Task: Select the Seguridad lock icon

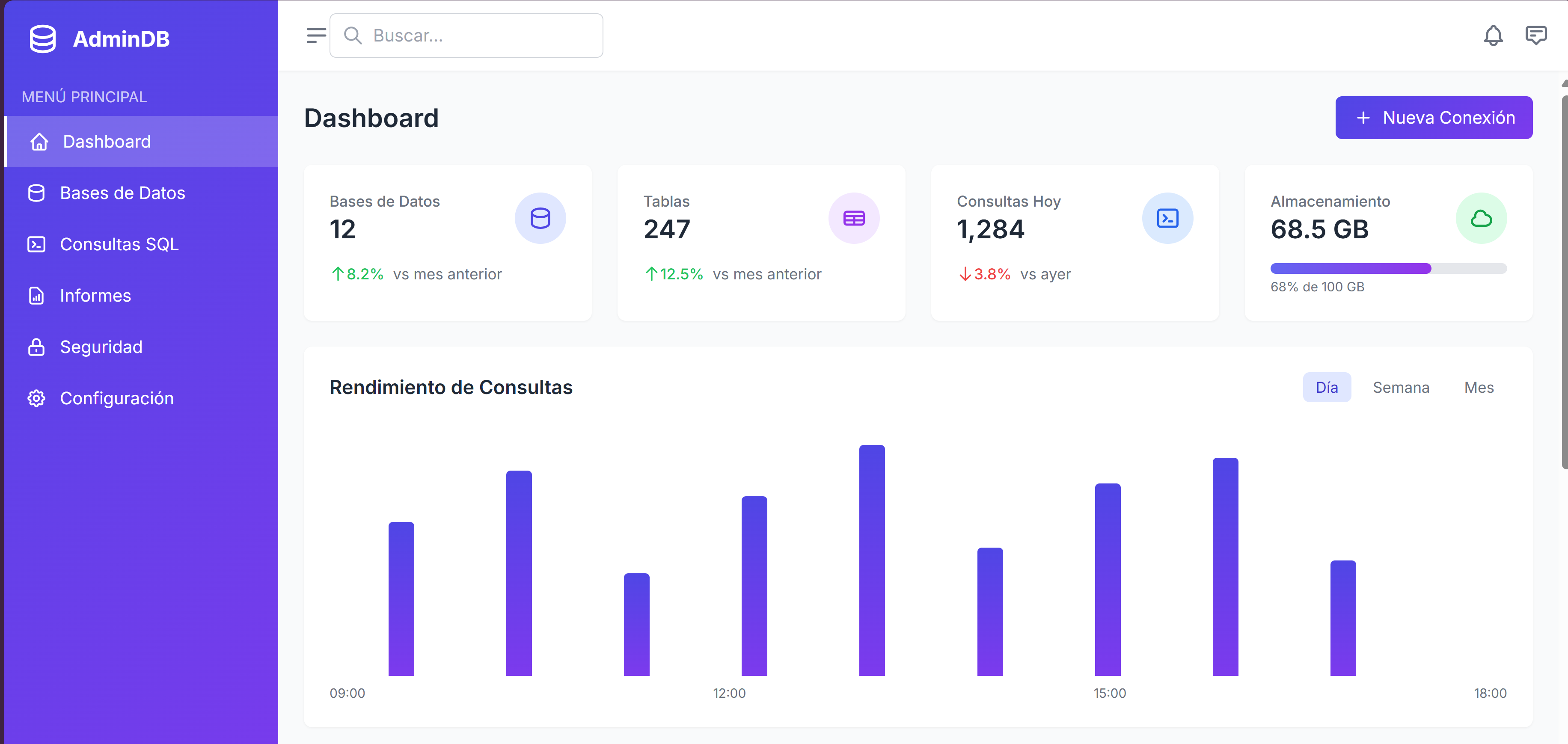Action: pyautogui.click(x=36, y=347)
